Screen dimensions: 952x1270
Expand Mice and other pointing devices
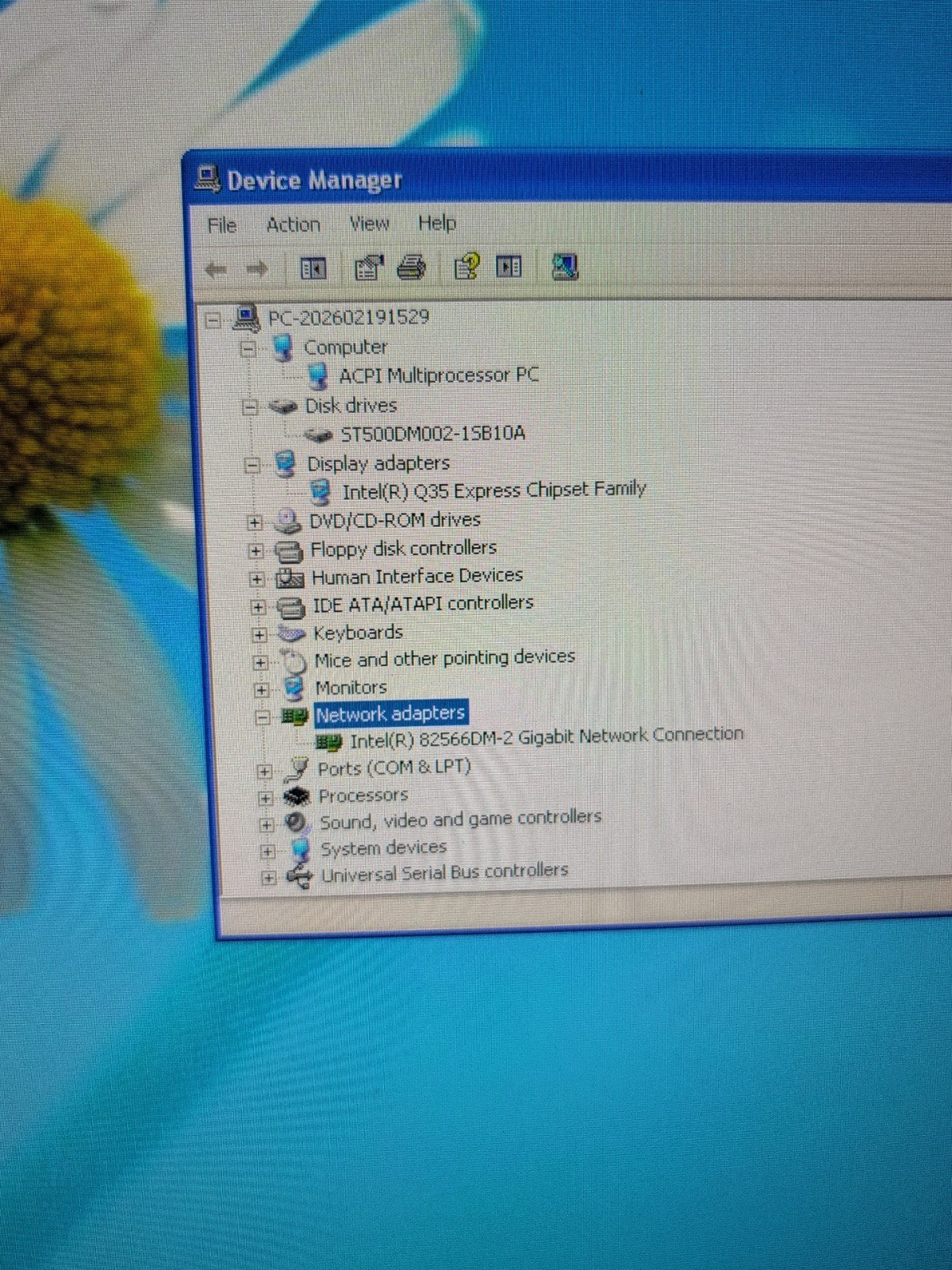261,662
